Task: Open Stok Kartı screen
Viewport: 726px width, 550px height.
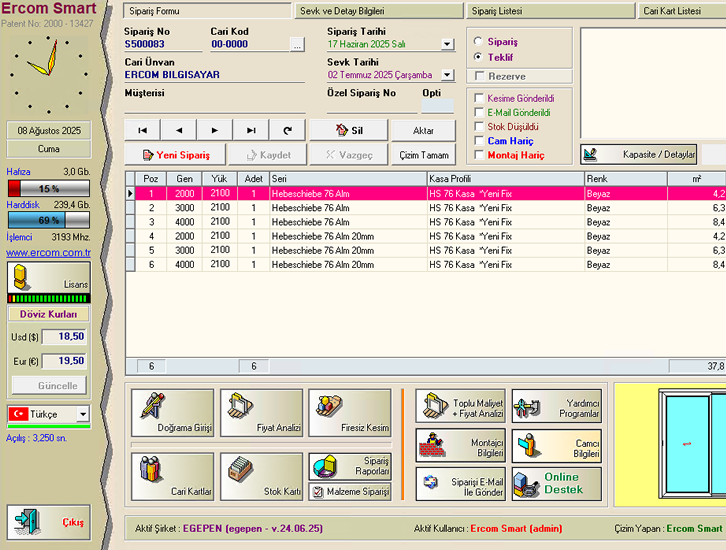Action: tap(260, 476)
